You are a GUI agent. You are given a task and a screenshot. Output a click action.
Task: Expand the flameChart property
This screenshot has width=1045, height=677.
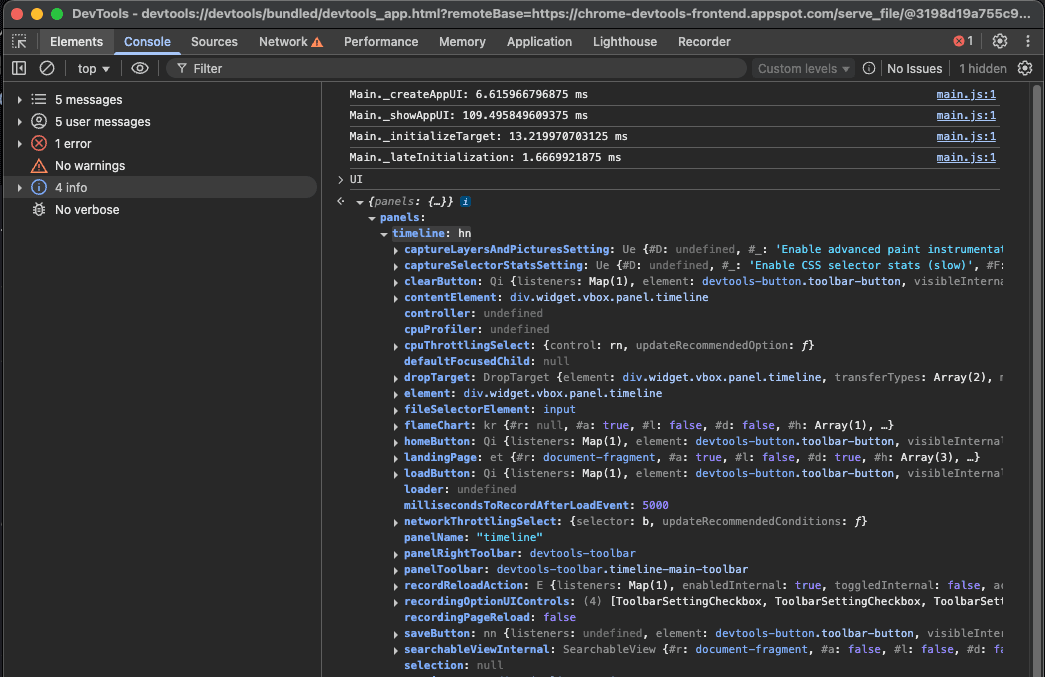pyautogui.click(x=396, y=426)
